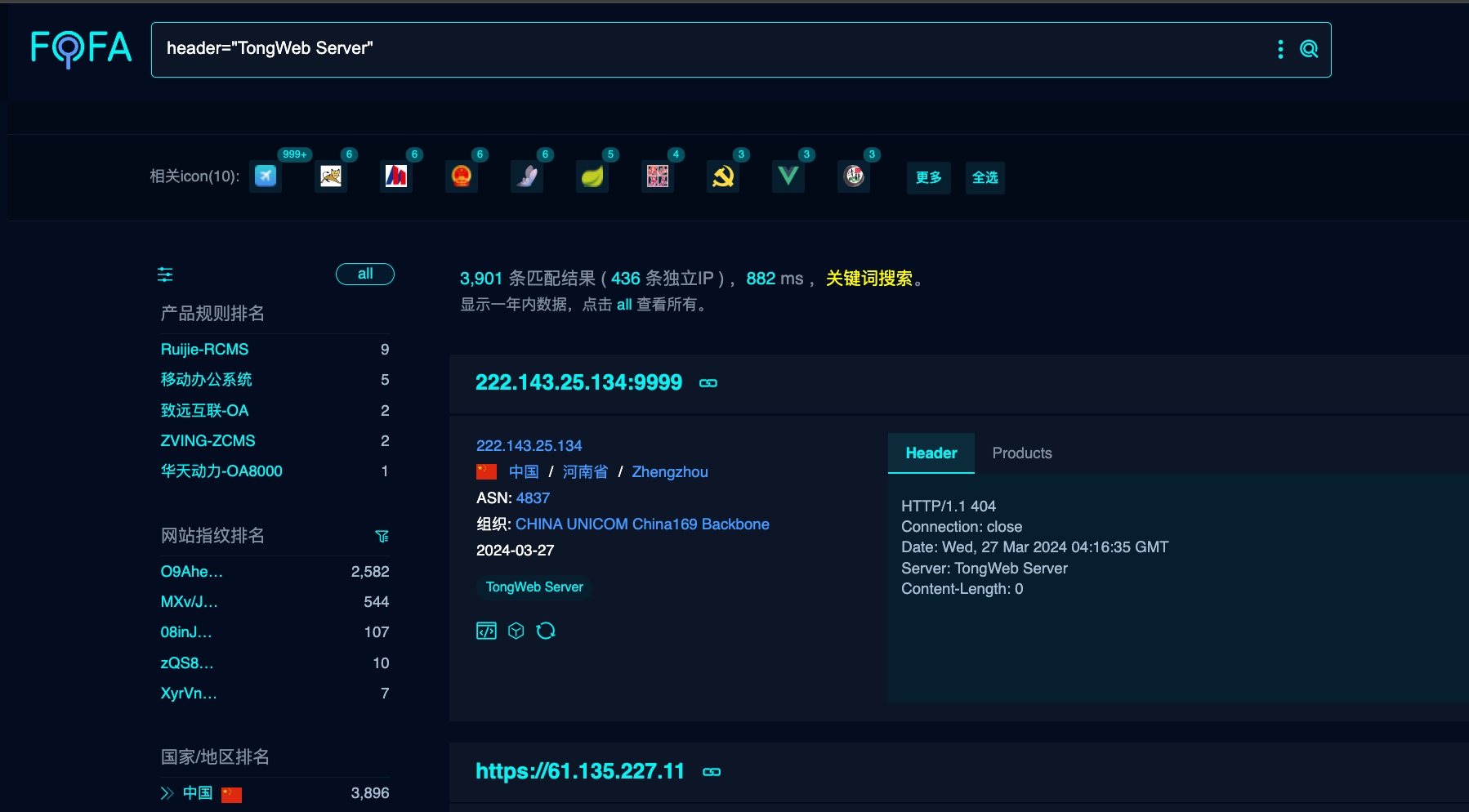
Task: Copy link via chain icon next to 222.143.25.134:9999
Action: click(x=708, y=382)
